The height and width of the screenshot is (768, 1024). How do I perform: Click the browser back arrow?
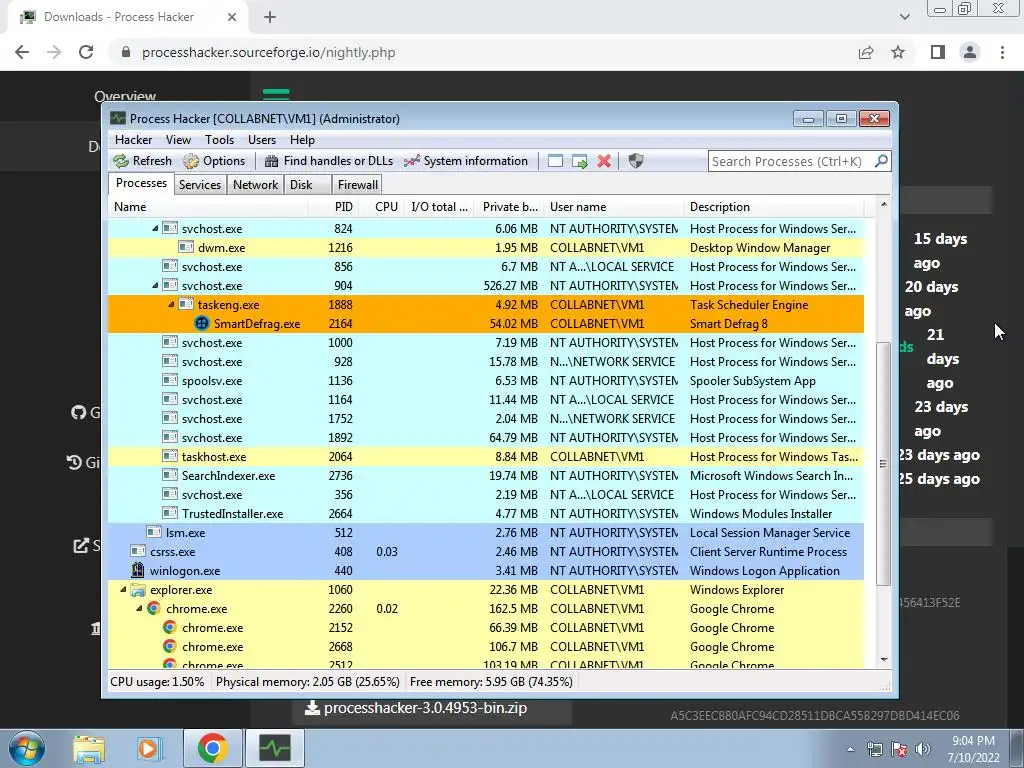tap(22, 52)
